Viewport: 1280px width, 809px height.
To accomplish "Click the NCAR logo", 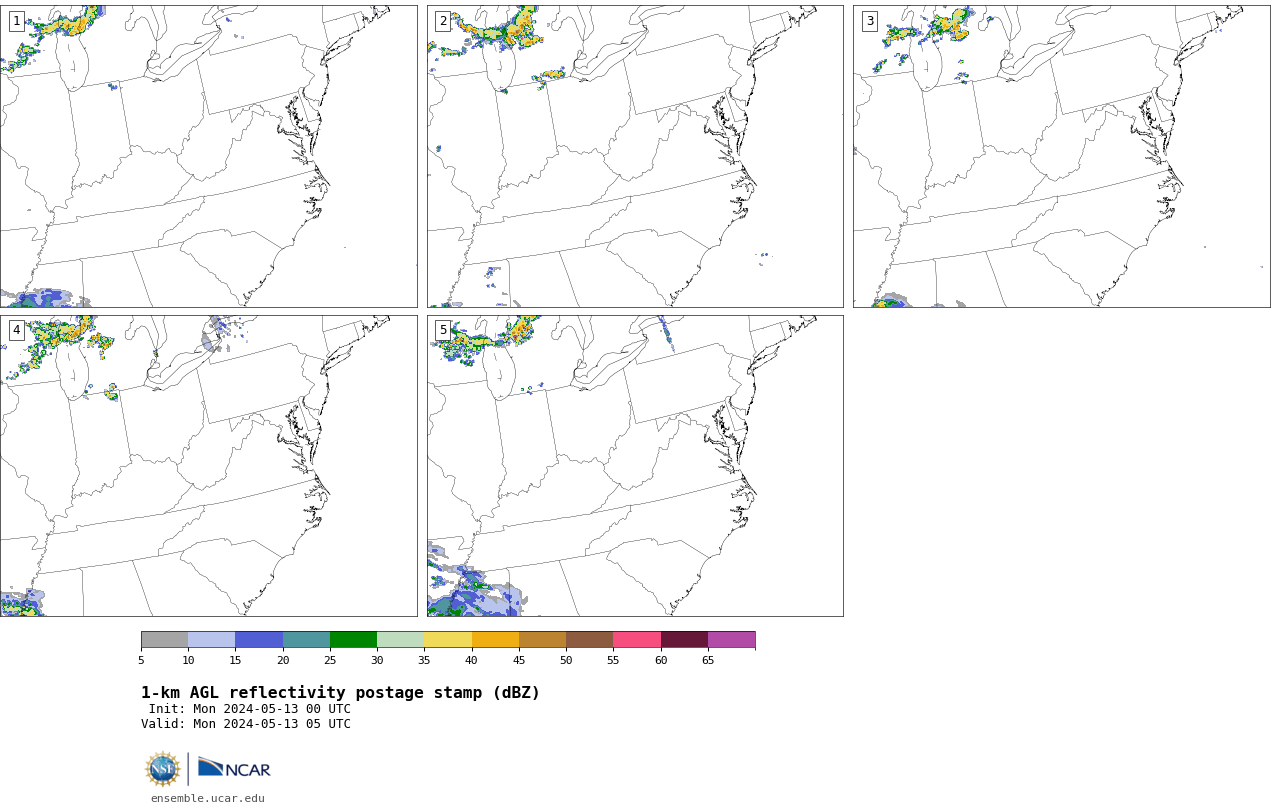I will 234,768.
